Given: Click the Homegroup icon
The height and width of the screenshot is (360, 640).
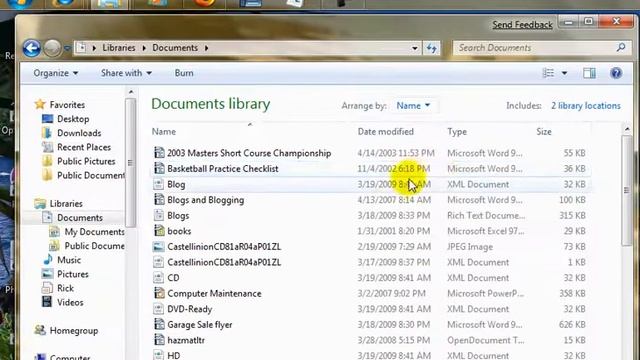Looking at the screenshot, I should [40, 330].
